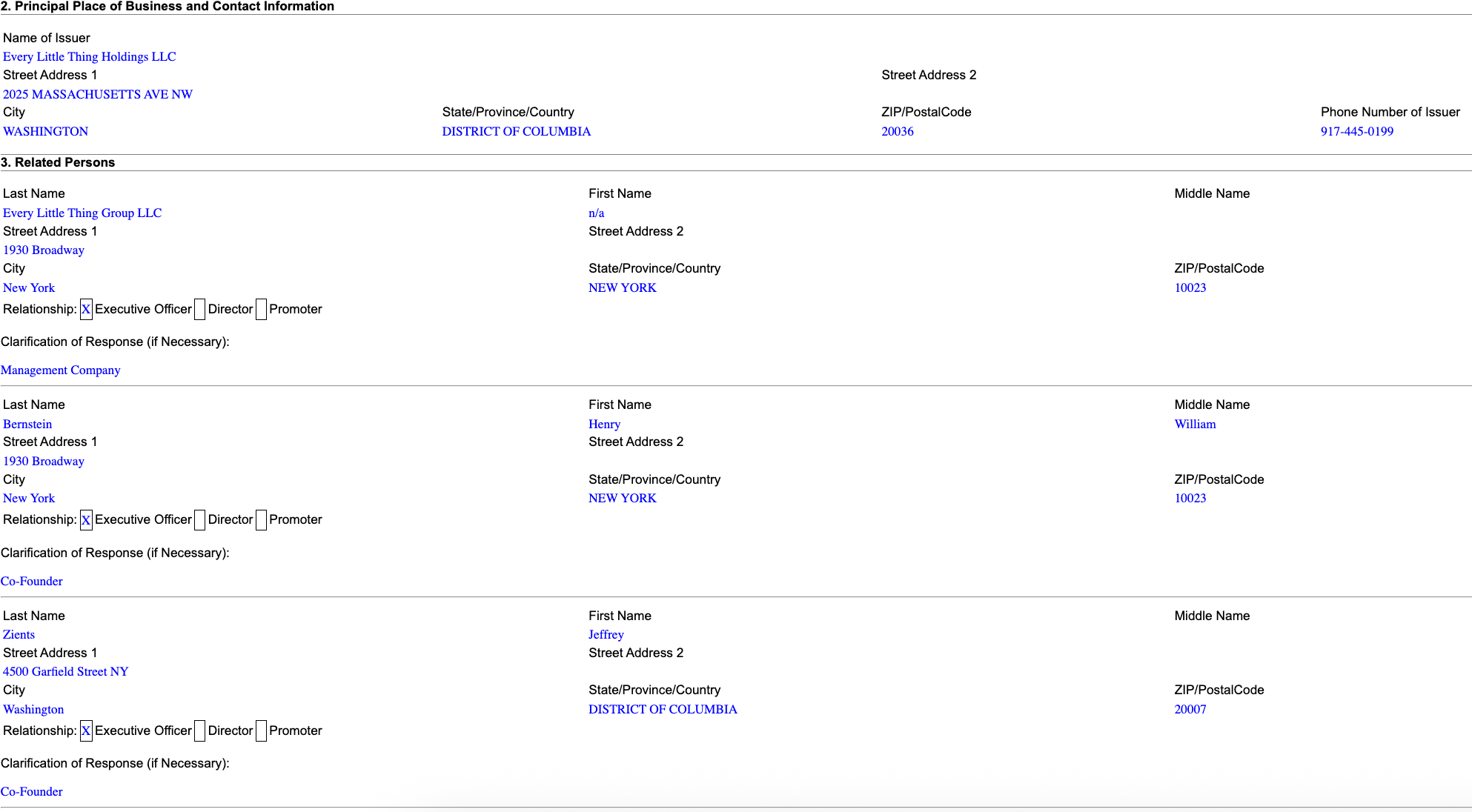
Task: Click last name Bernstein
Action: [27, 424]
